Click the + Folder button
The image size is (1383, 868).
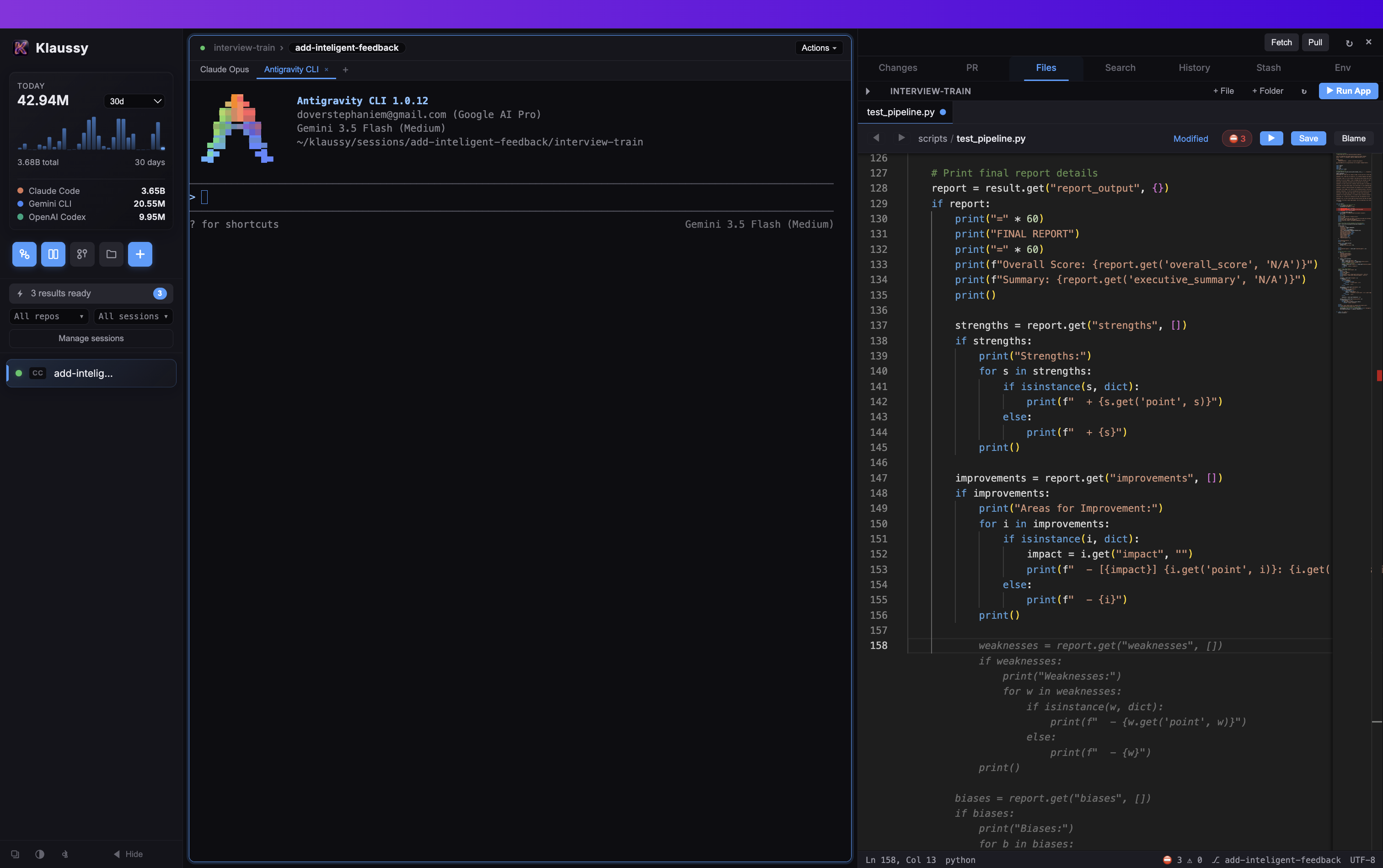(x=1268, y=91)
